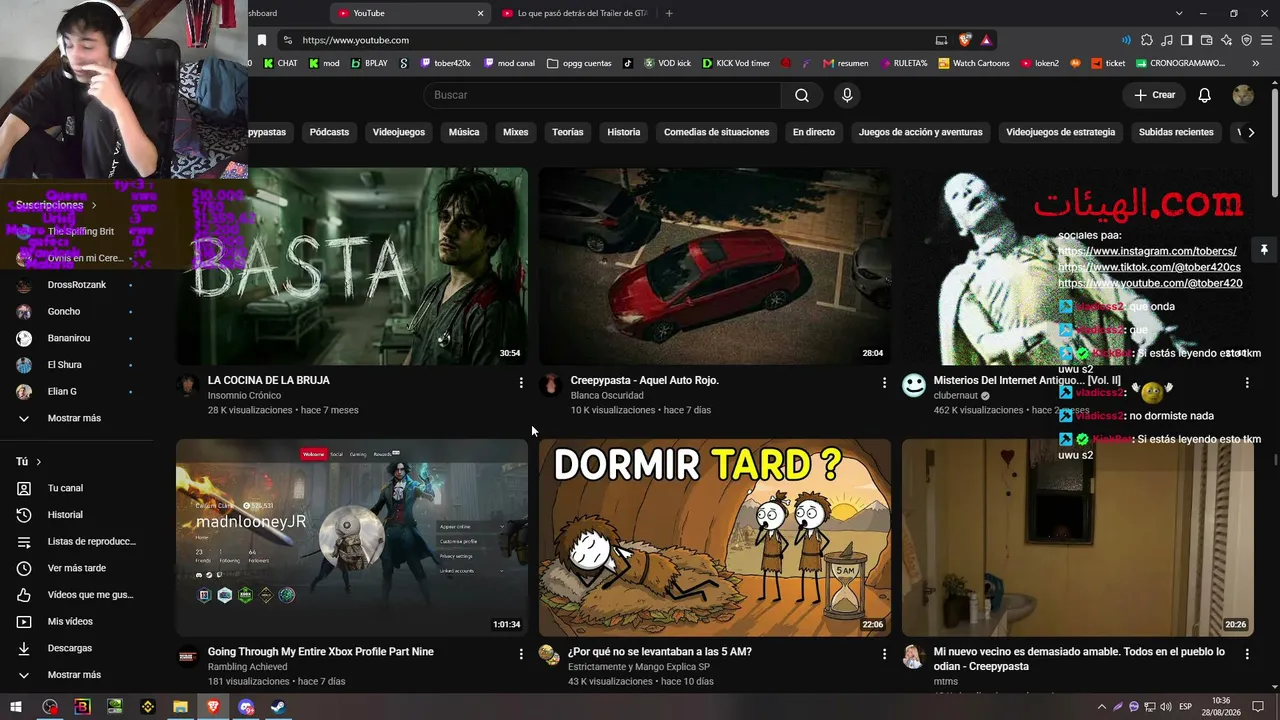Click the YouTube search magnifier button
1280x720 pixels.
802,95
